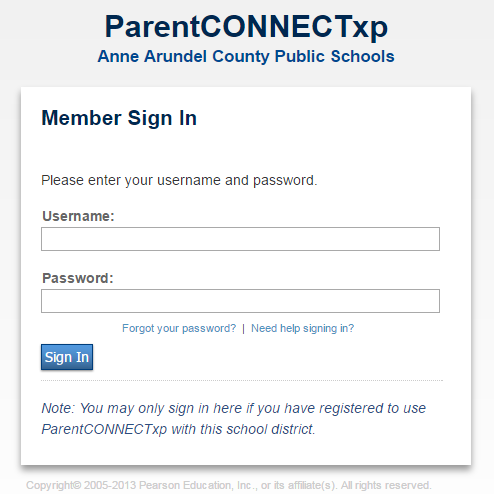
Task: Open the "Forgot your password?" link
Action: 179,329
